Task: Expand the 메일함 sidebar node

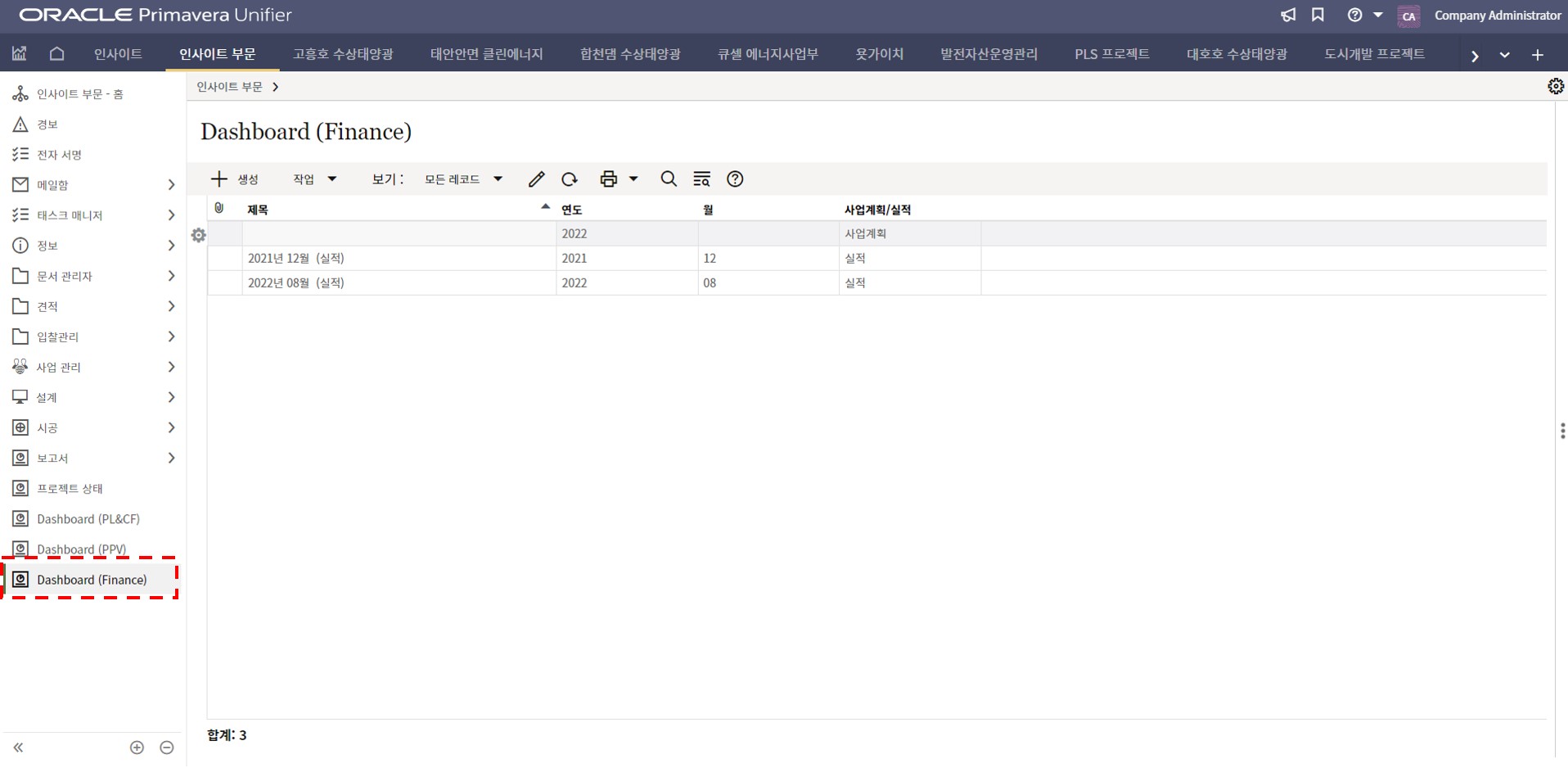Action: pyautogui.click(x=171, y=185)
